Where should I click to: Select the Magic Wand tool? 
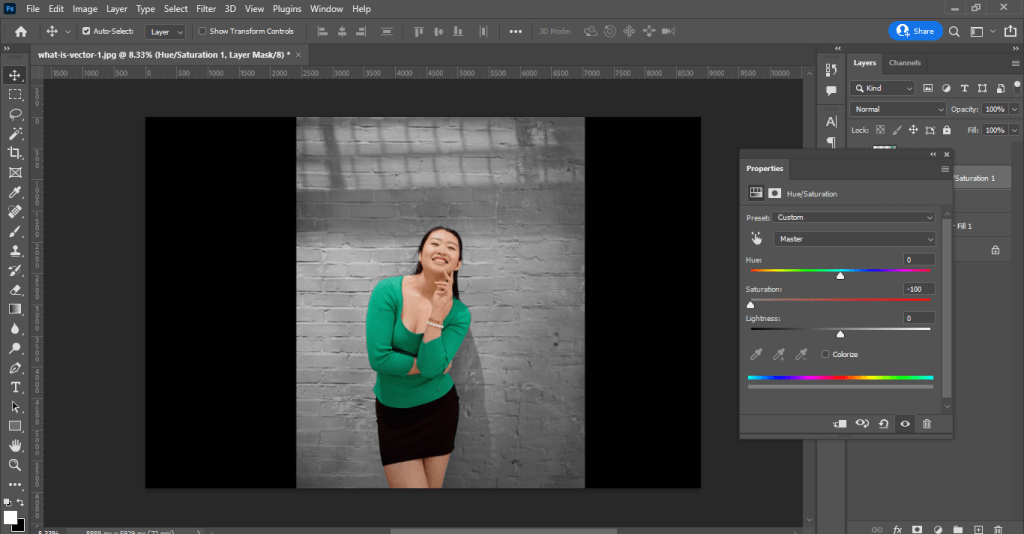pos(15,134)
